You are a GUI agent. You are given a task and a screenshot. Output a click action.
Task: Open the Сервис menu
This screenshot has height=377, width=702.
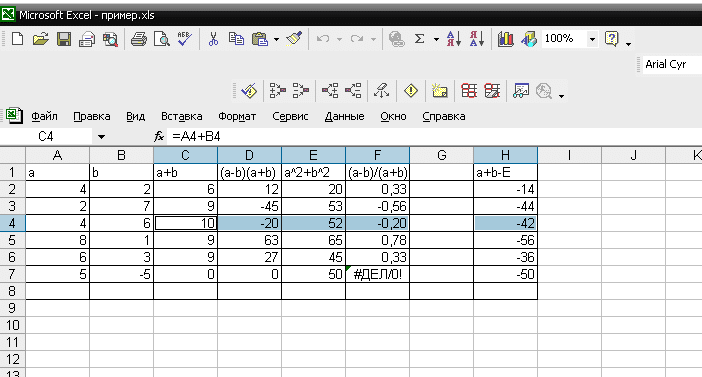coord(290,116)
